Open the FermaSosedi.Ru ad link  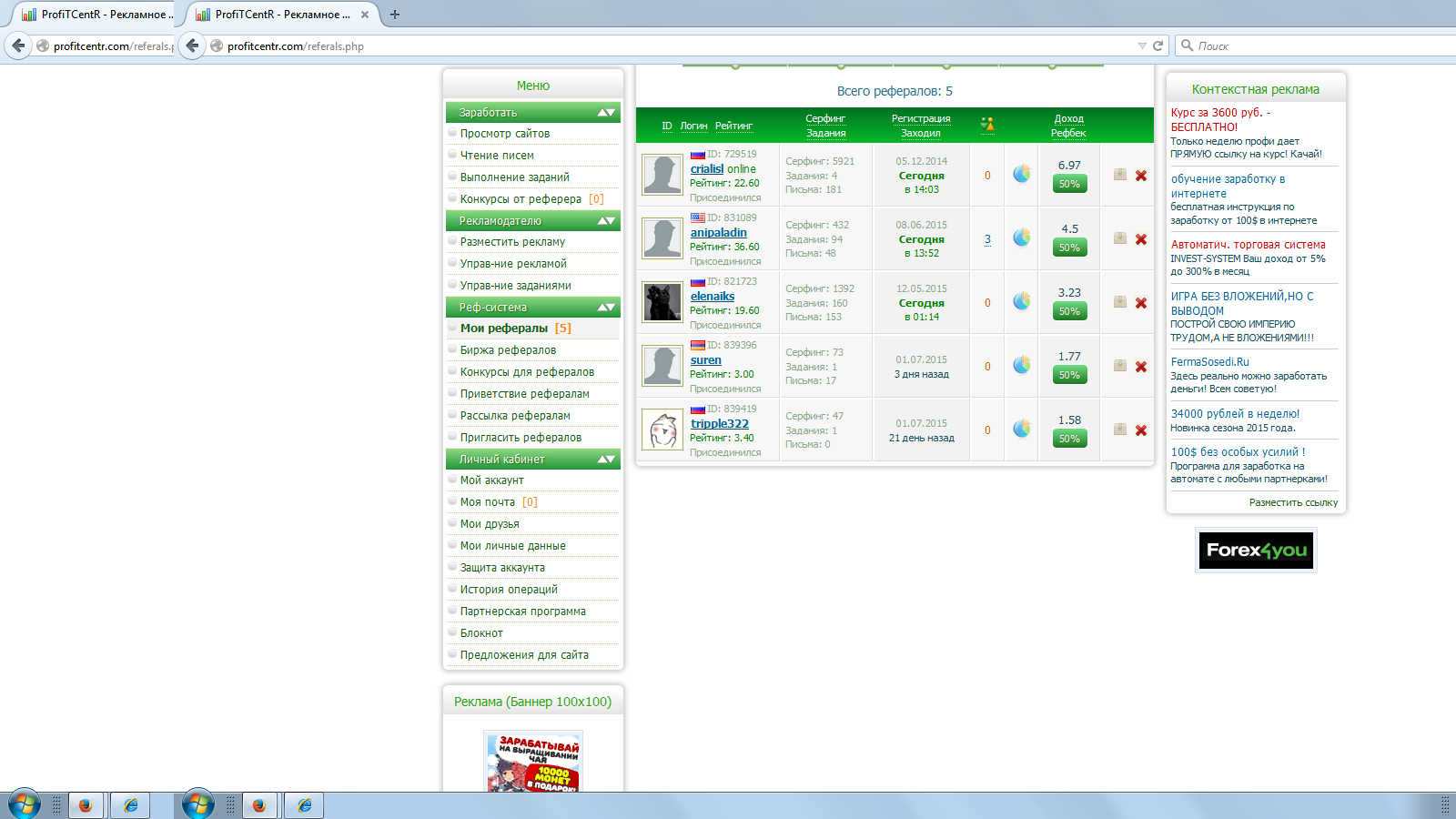tap(1209, 362)
